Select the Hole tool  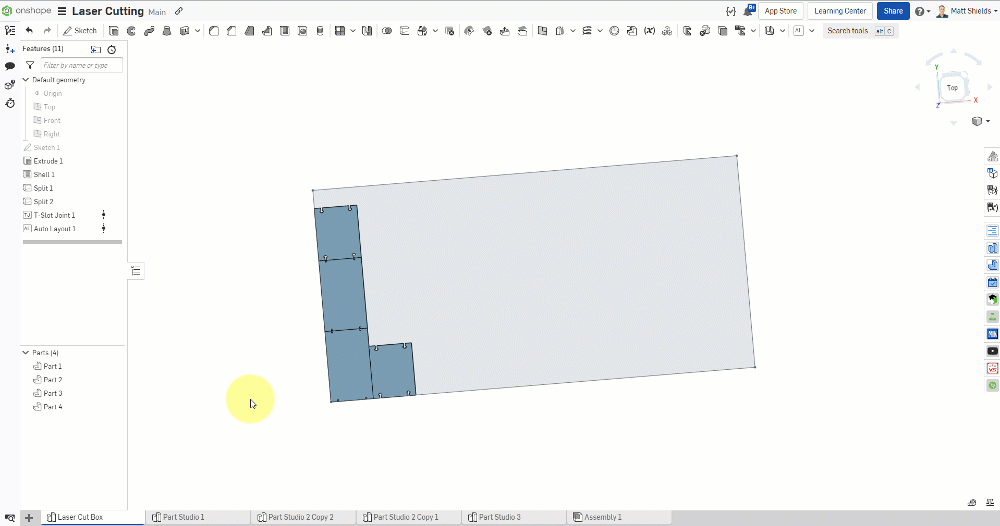coord(303,31)
